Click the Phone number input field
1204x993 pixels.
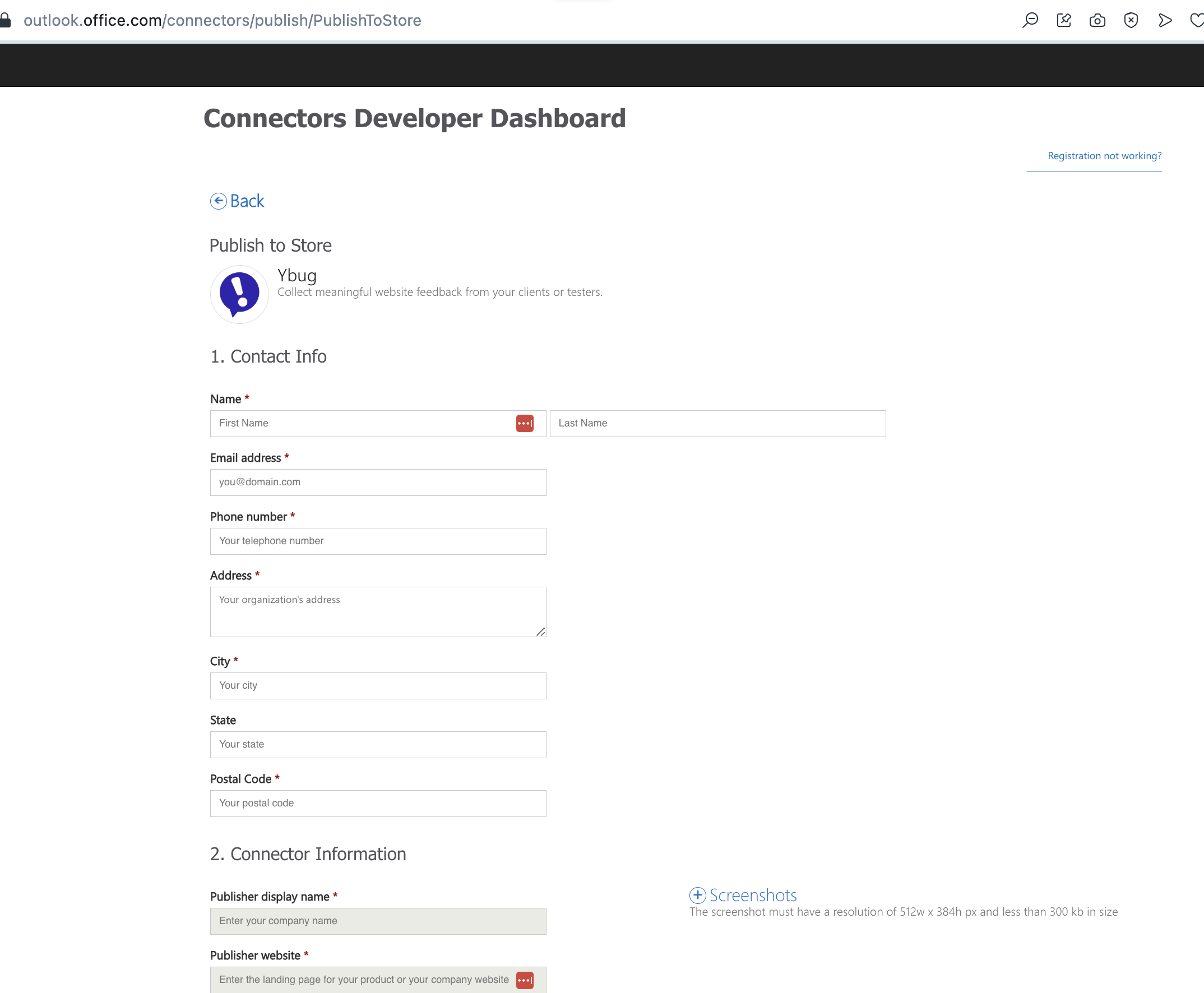pyautogui.click(x=378, y=541)
